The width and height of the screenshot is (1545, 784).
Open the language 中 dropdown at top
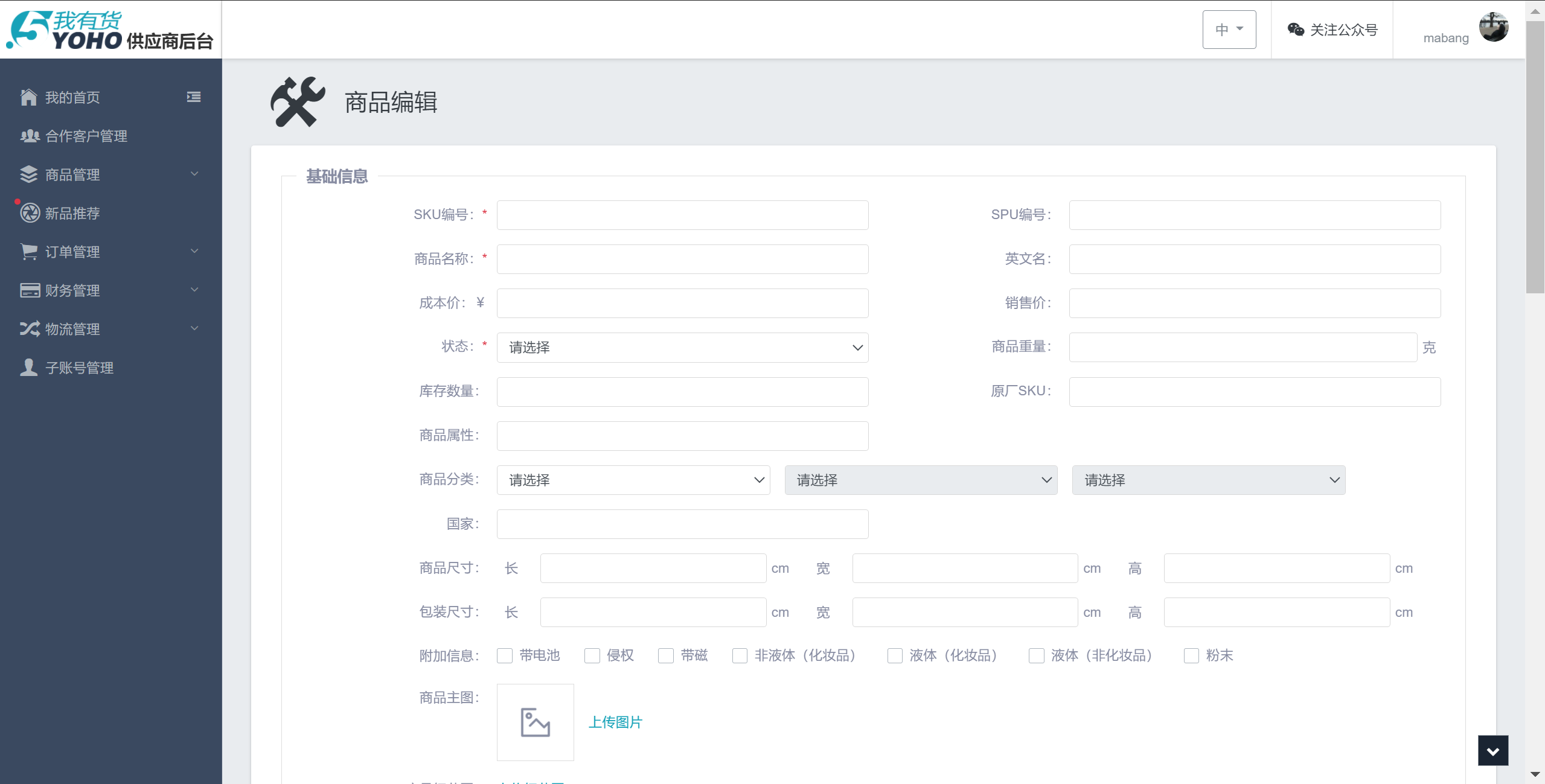click(1229, 29)
